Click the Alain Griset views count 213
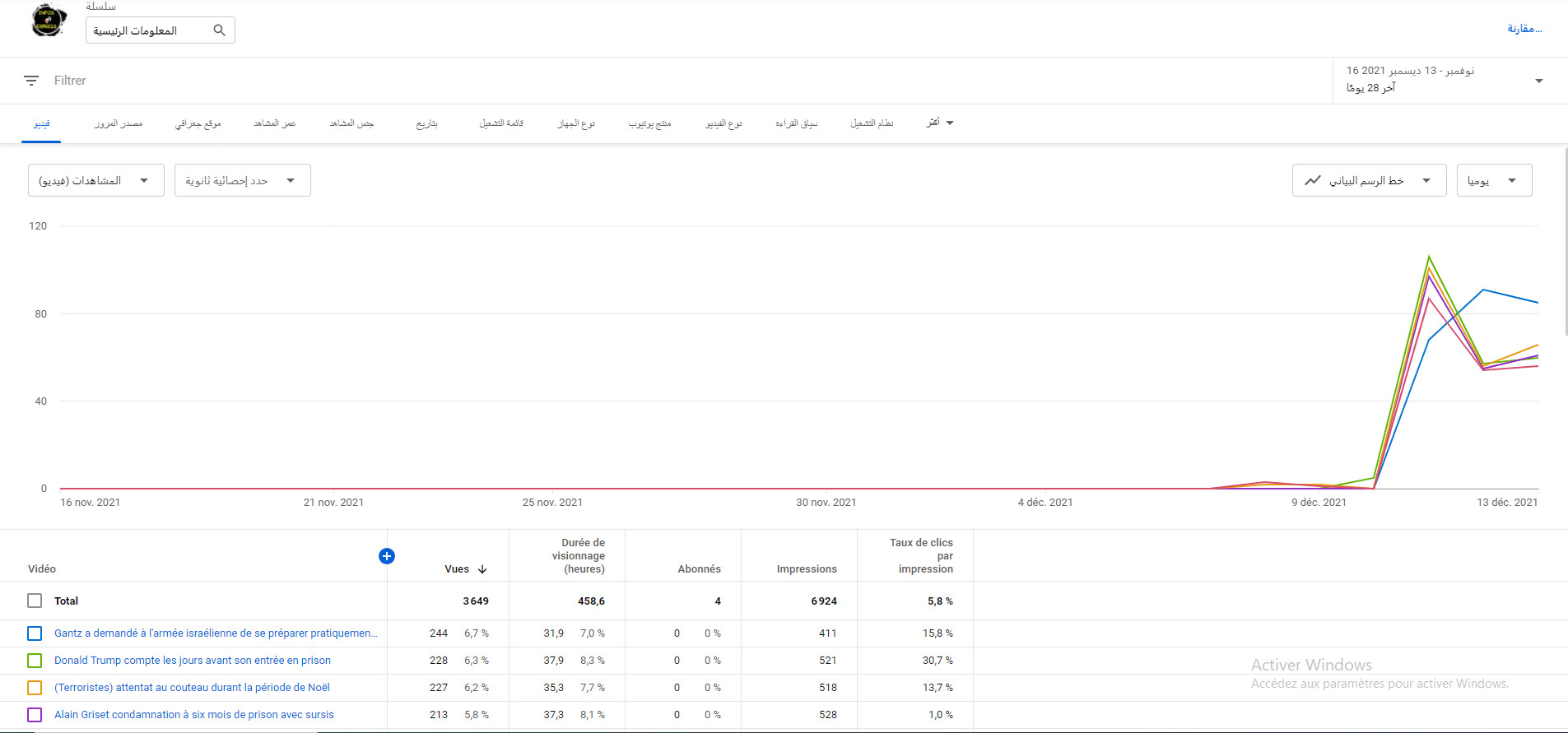1568x733 pixels. point(439,715)
